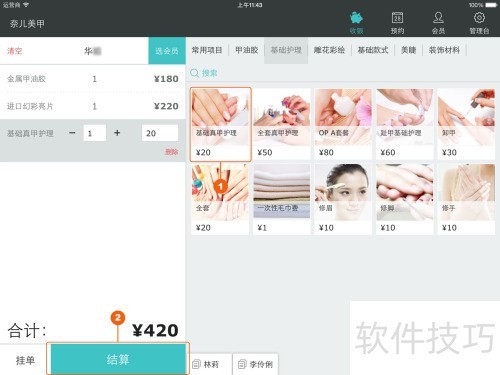Click the Wi-Fi icon in the status bar
Image resolution: width=500 pixels, height=375 pixels.
(26, 5)
